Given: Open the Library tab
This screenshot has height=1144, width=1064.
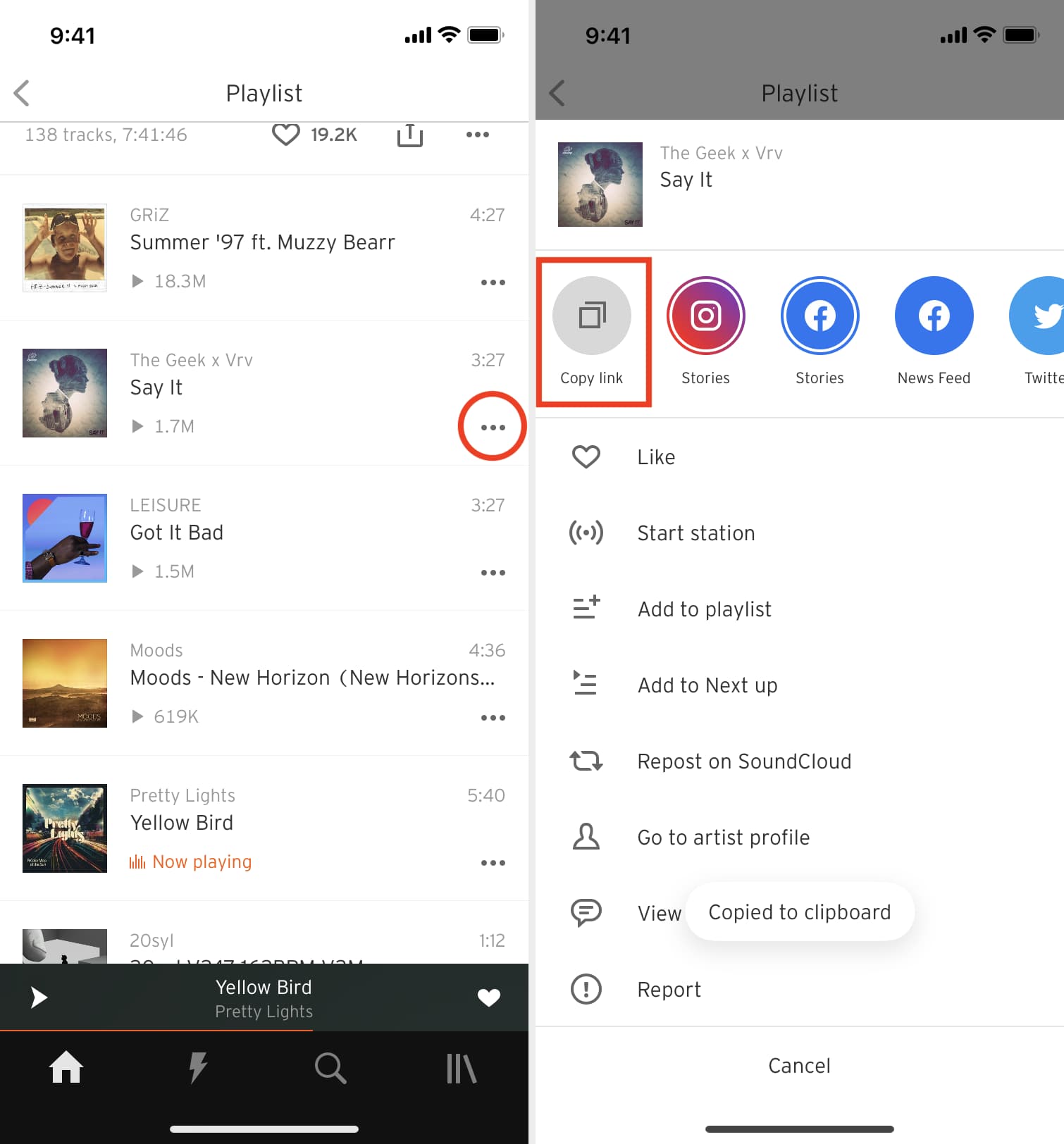Looking at the screenshot, I should point(462,1069).
